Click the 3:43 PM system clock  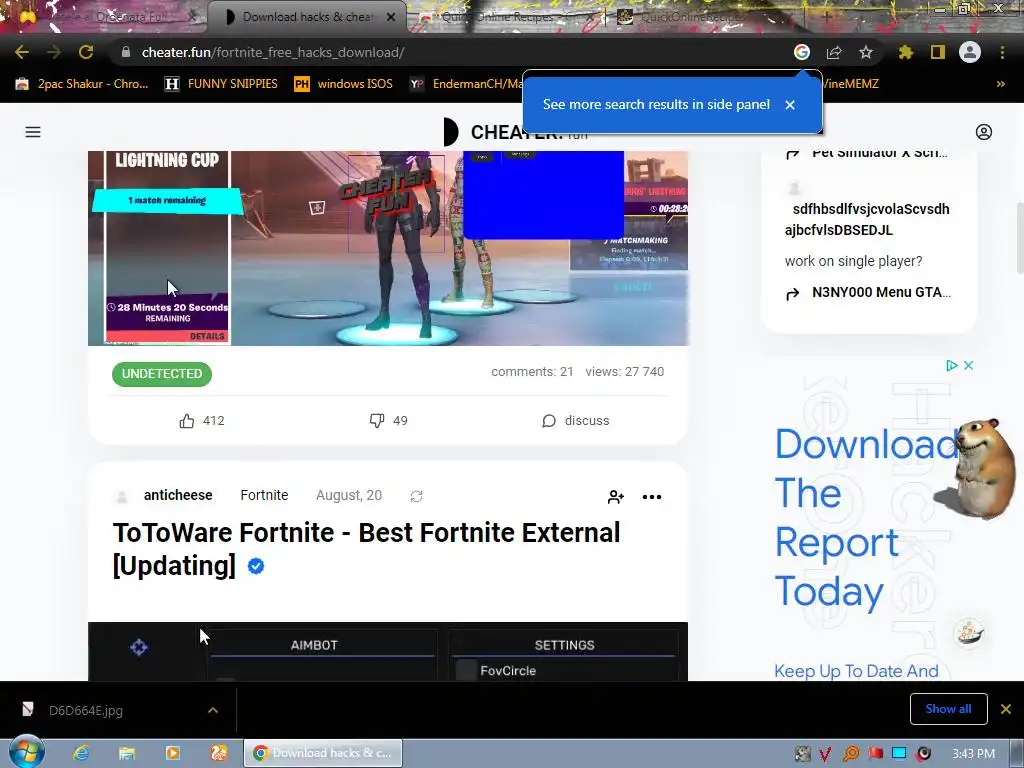(x=974, y=754)
